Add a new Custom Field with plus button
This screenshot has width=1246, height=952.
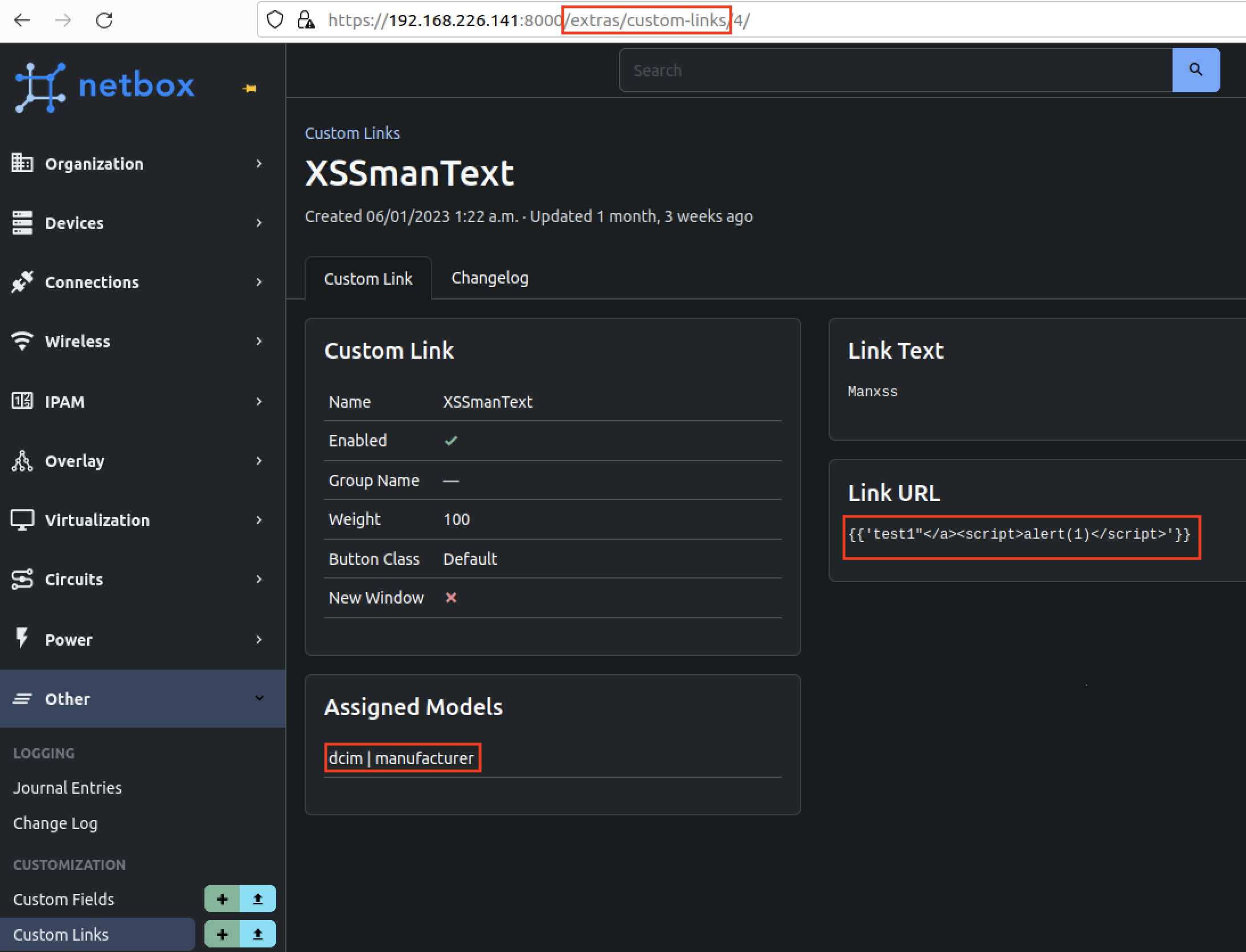click(222, 899)
